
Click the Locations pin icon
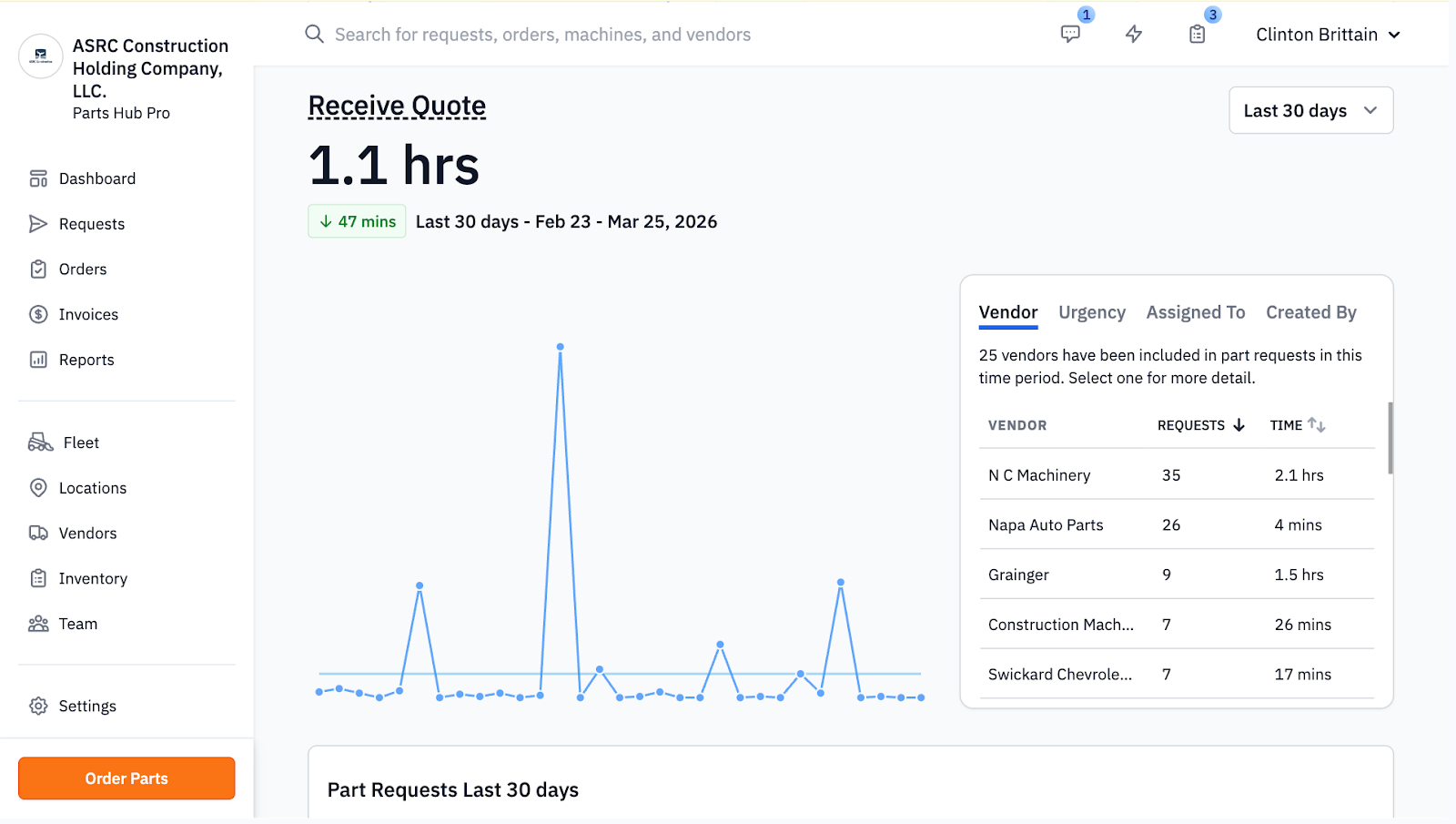(x=38, y=488)
